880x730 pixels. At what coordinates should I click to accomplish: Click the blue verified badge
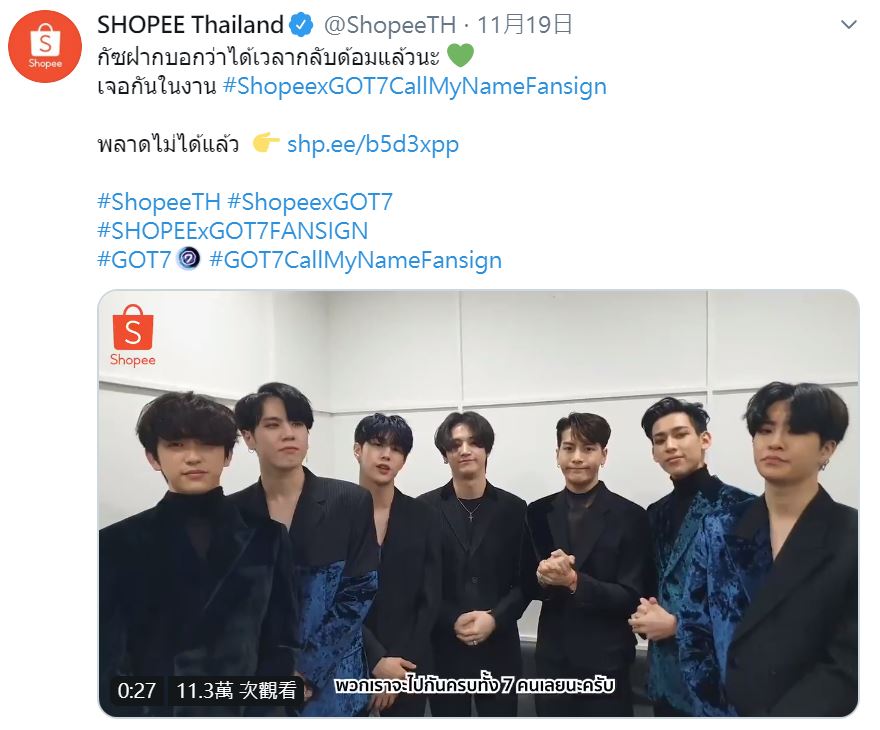[x=301, y=25]
